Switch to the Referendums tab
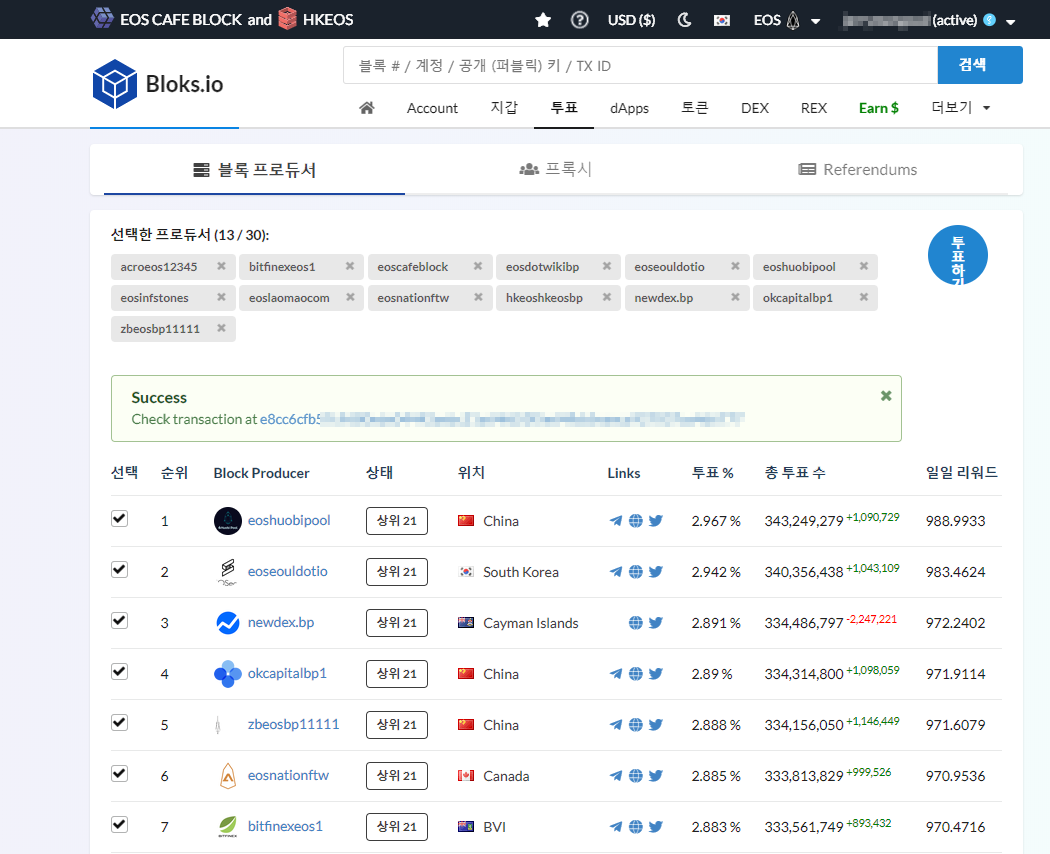1050x854 pixels. click(x=858, y=169)
